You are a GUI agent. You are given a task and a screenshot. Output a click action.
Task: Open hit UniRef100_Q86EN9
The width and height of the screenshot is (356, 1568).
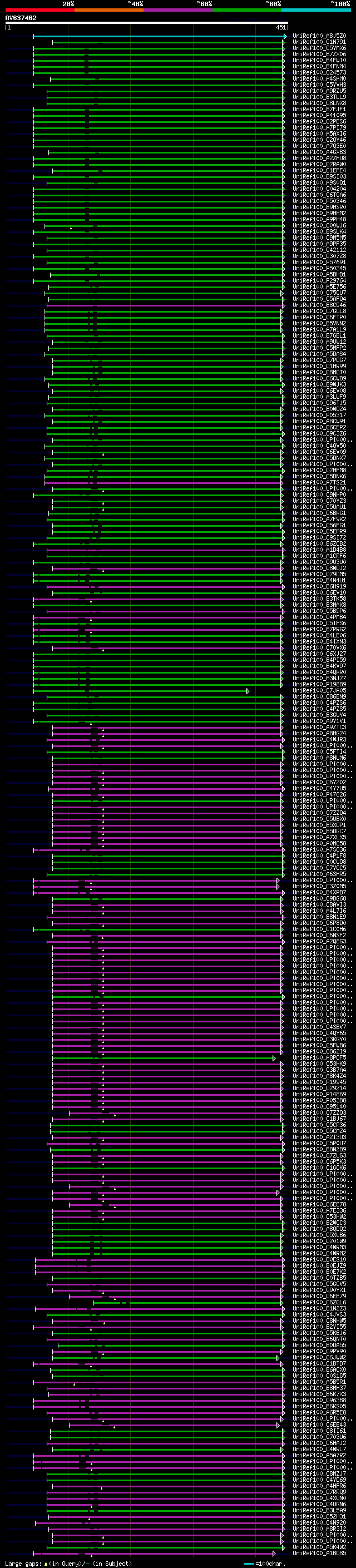click(x=319, y=696)
